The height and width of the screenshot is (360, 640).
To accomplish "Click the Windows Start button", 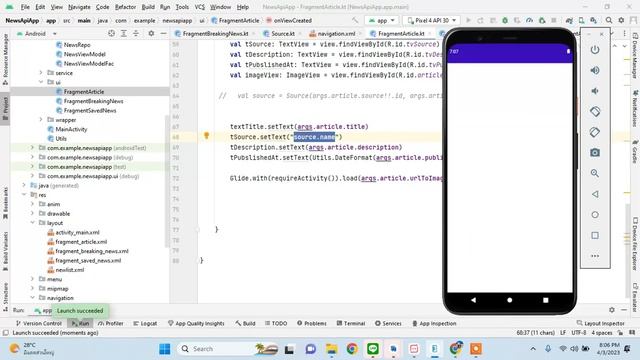I will click(x=165, y=349).
